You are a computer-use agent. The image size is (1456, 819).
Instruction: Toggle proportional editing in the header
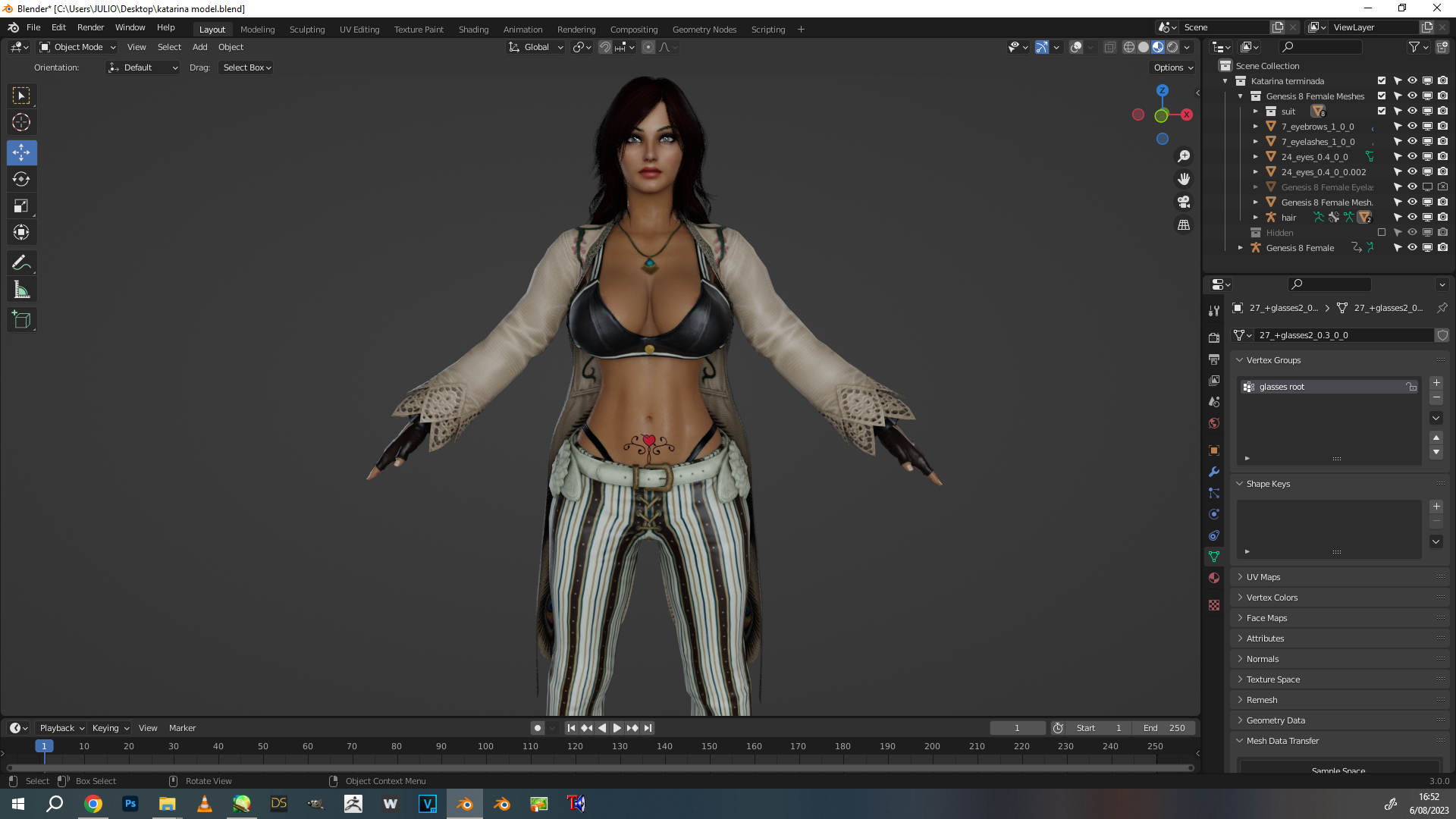[648, 47]
